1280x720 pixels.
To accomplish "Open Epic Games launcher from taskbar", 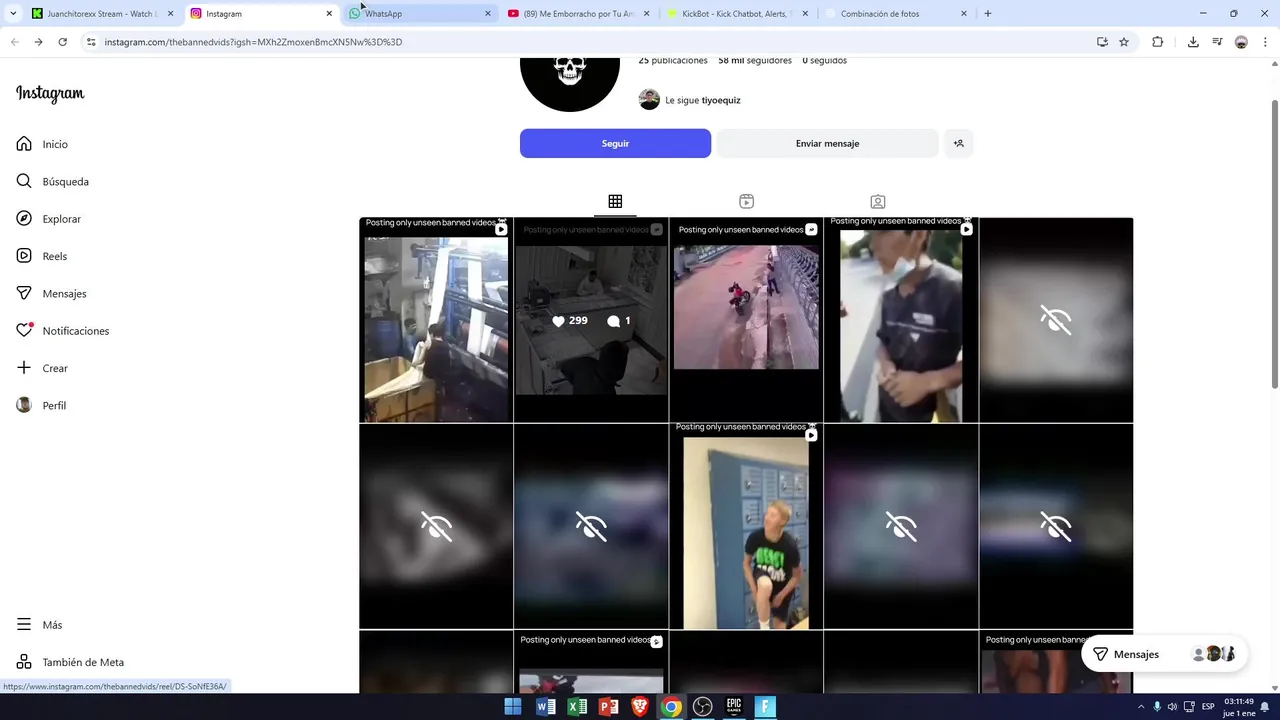I will click(734, 707).
